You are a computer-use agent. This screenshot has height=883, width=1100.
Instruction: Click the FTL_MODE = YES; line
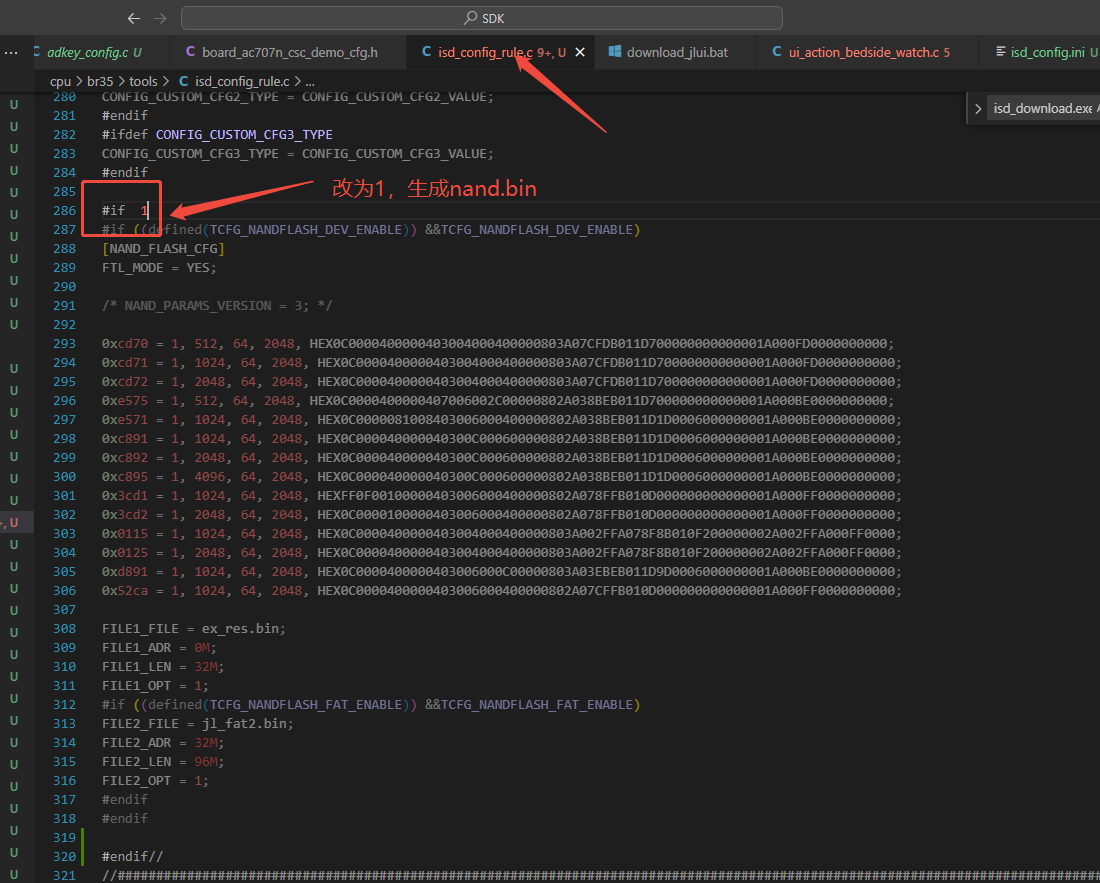159,267
